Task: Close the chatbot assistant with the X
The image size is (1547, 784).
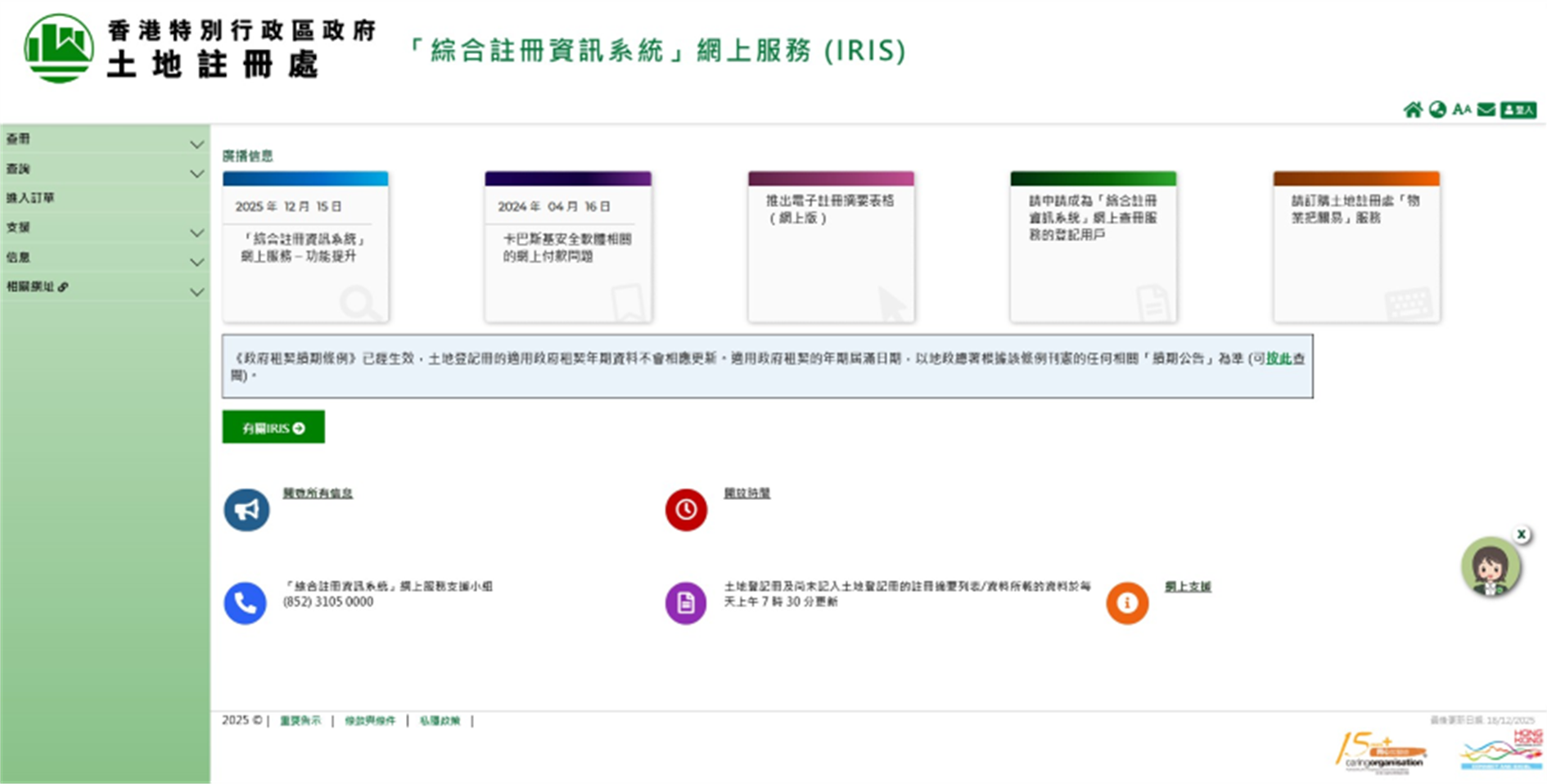Action: pyautogui.click(x=1522, y=534)
